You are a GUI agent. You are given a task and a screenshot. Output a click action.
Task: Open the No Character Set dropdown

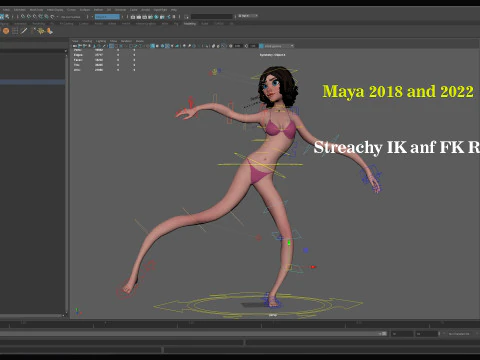click(459, 334)
